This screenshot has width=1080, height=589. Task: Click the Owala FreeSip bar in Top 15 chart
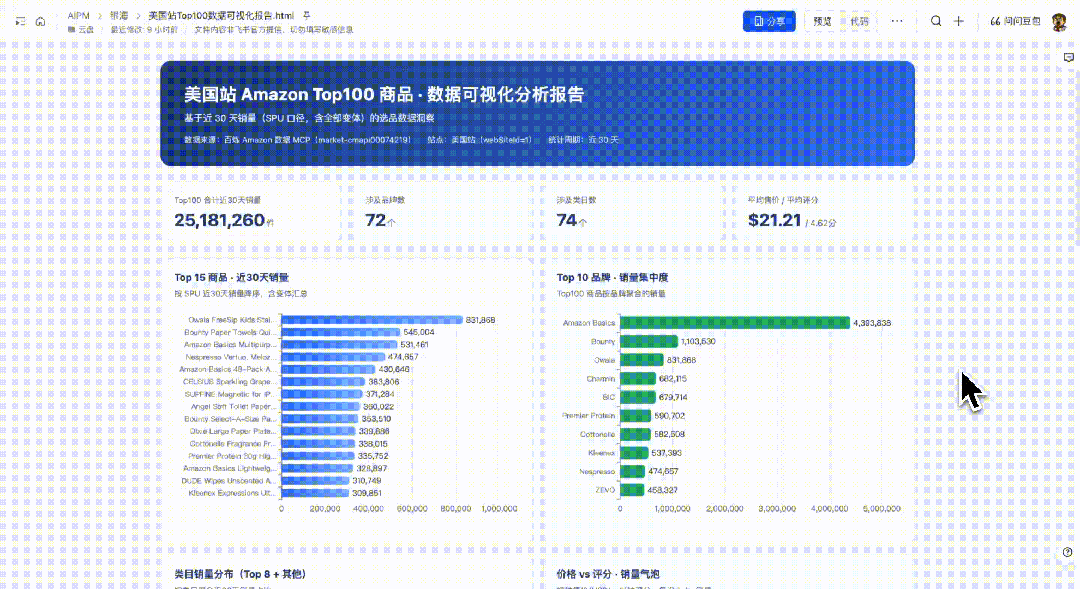click(372, 320)
